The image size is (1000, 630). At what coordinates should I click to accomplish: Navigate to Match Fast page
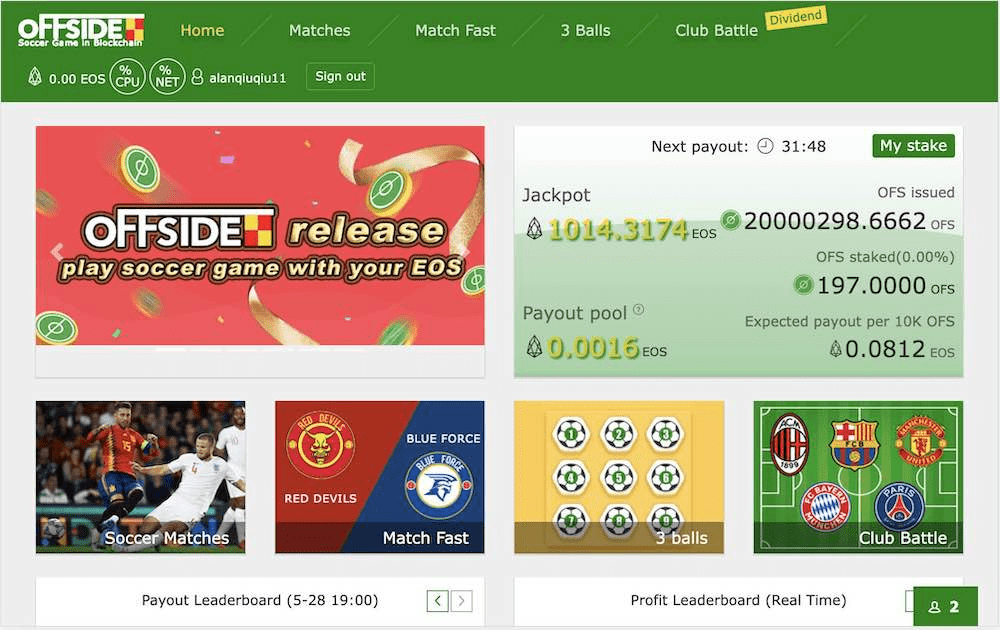455,30
